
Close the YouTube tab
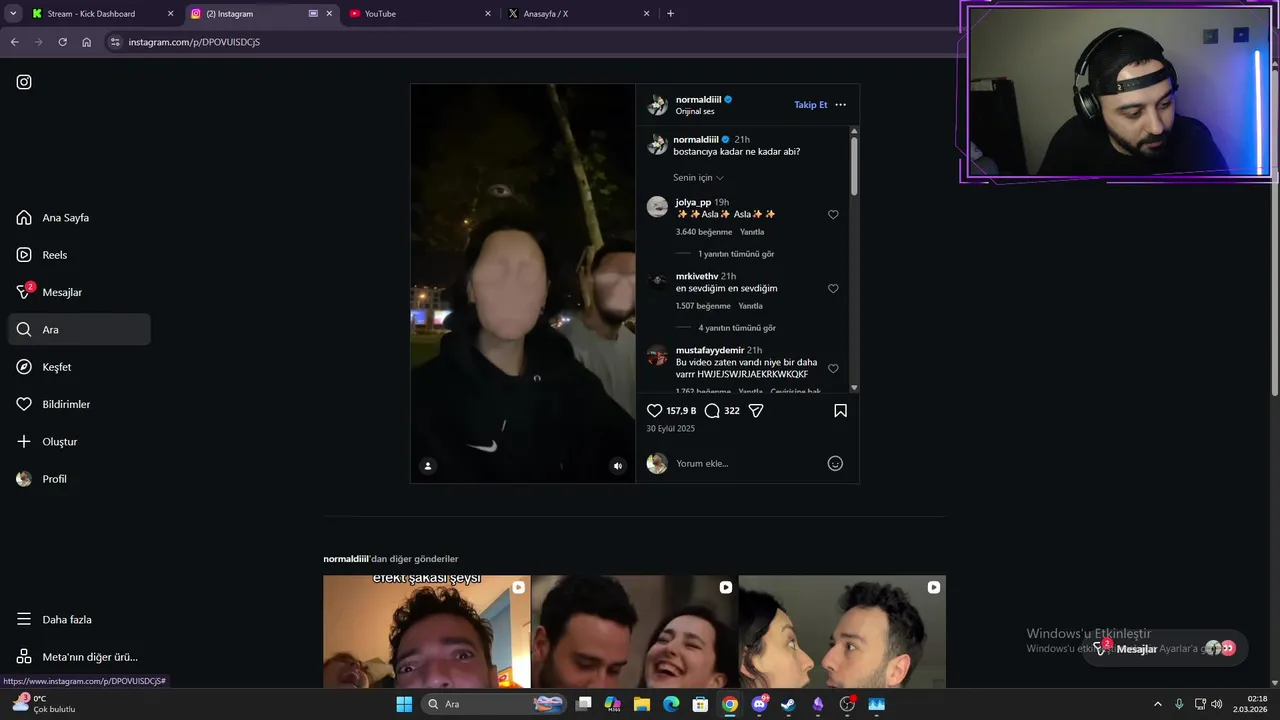click(x=488, y=14)
